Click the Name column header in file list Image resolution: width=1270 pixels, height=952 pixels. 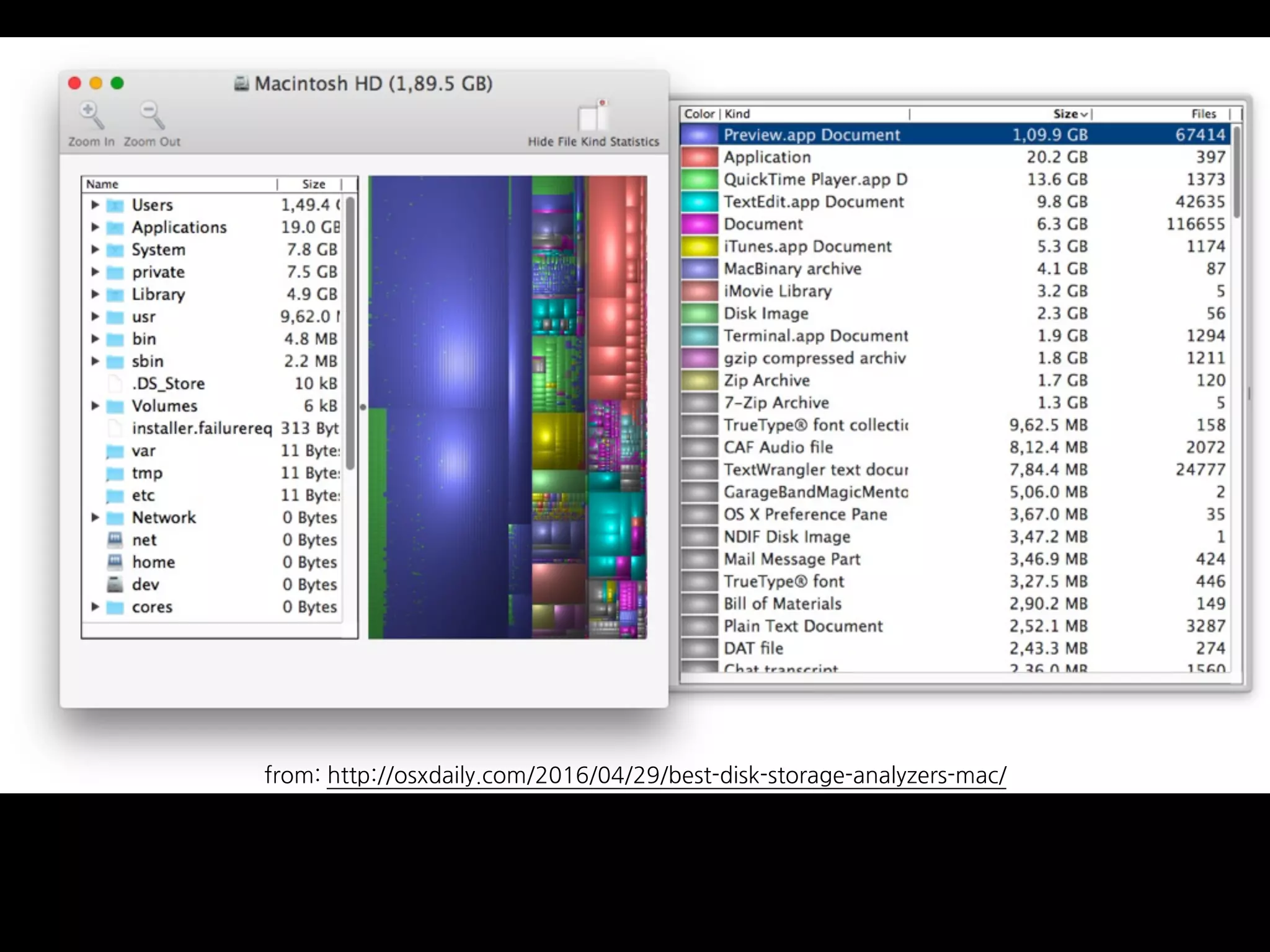tap(179, 184)
